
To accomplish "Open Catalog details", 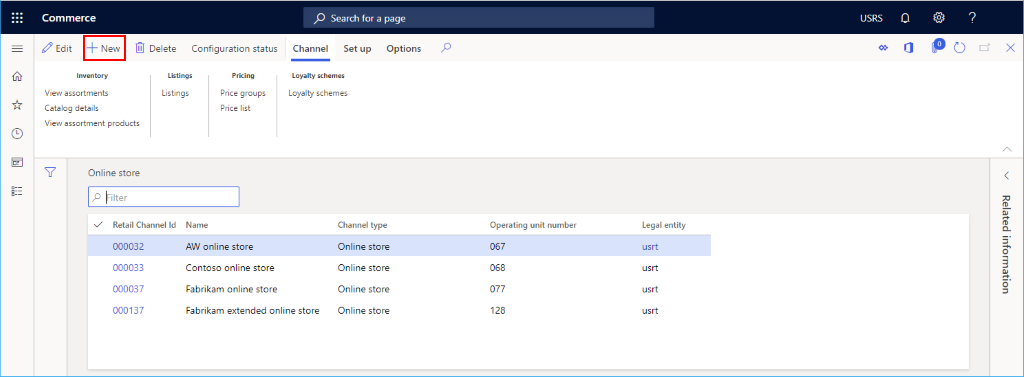I will 71,108.
